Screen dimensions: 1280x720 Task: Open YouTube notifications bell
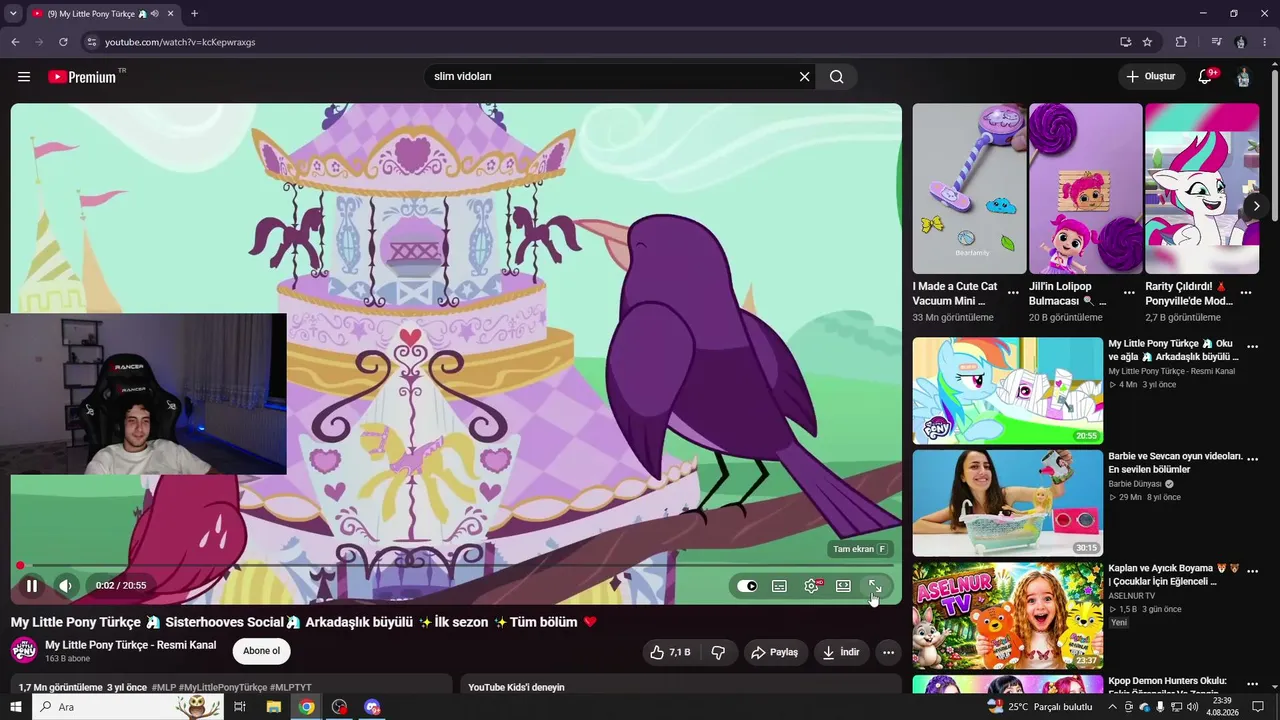pos(1205,77)
